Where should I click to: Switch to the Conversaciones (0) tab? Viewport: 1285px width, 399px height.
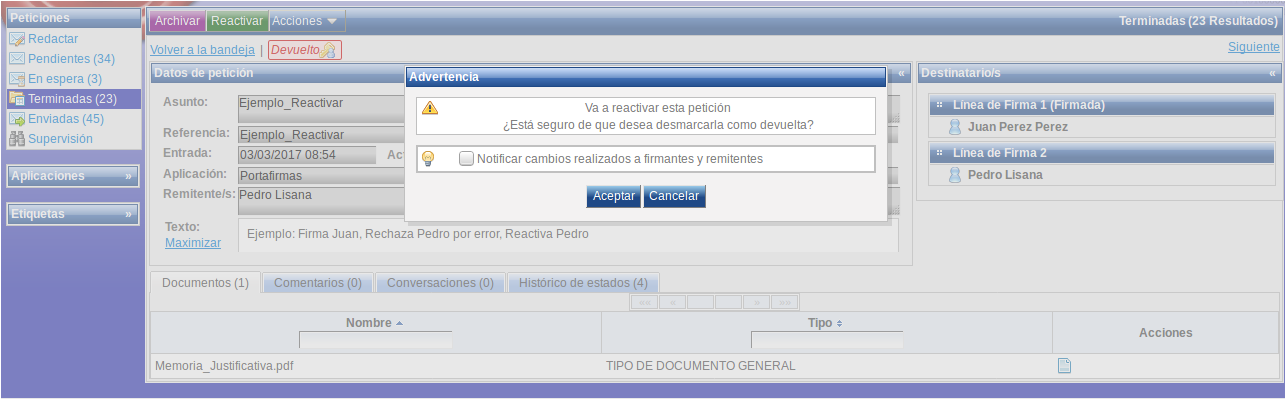pos(440,283)
